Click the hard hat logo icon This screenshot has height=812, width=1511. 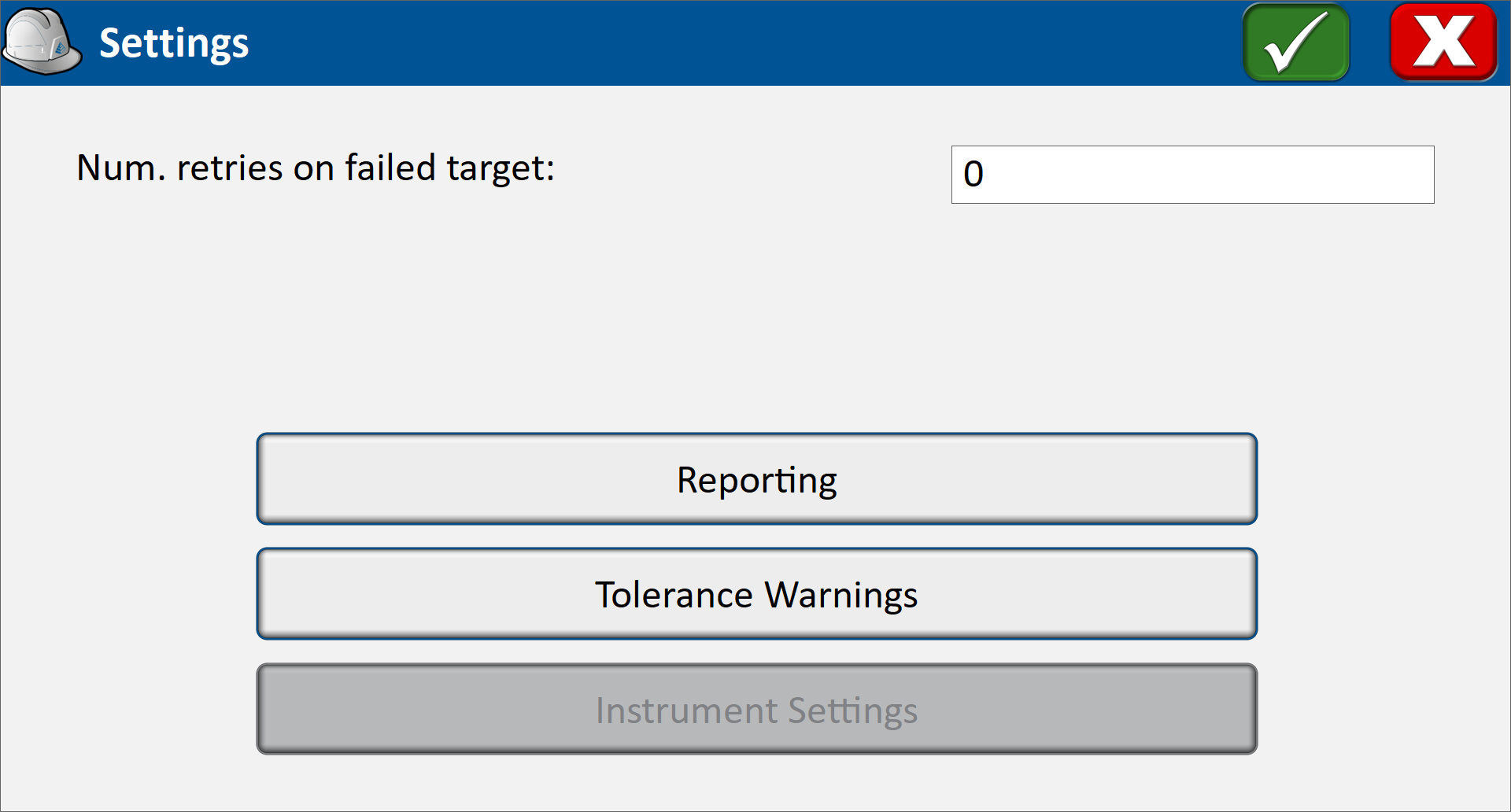(42, 42)
